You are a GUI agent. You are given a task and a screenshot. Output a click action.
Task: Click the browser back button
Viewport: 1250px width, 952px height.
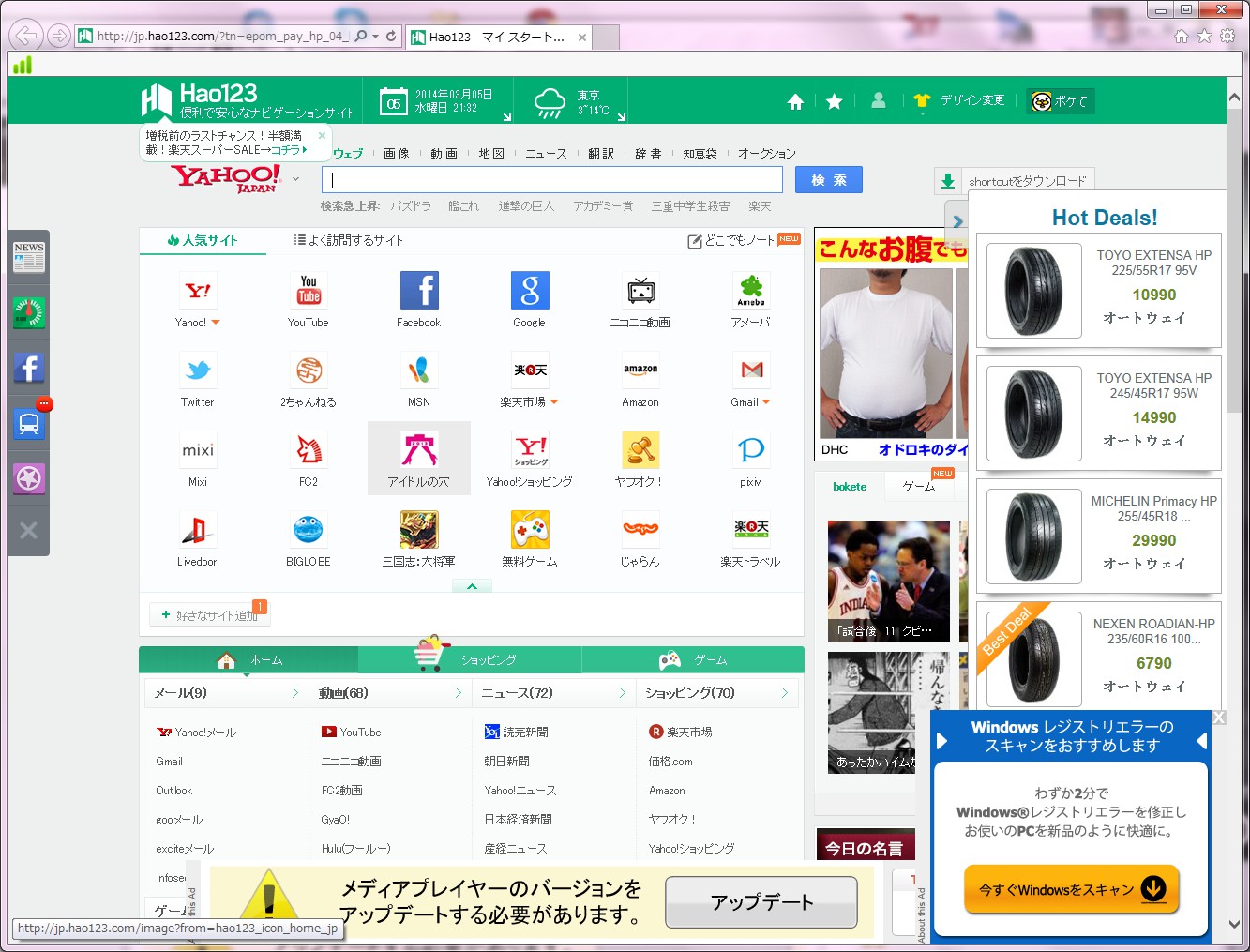coord(25,37)
